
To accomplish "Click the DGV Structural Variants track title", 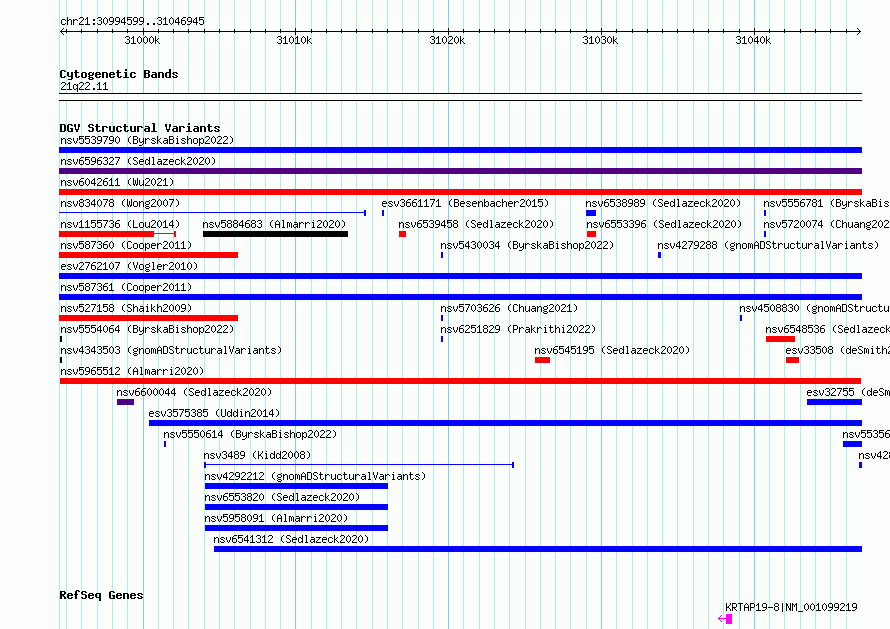I will pos(140,128).
